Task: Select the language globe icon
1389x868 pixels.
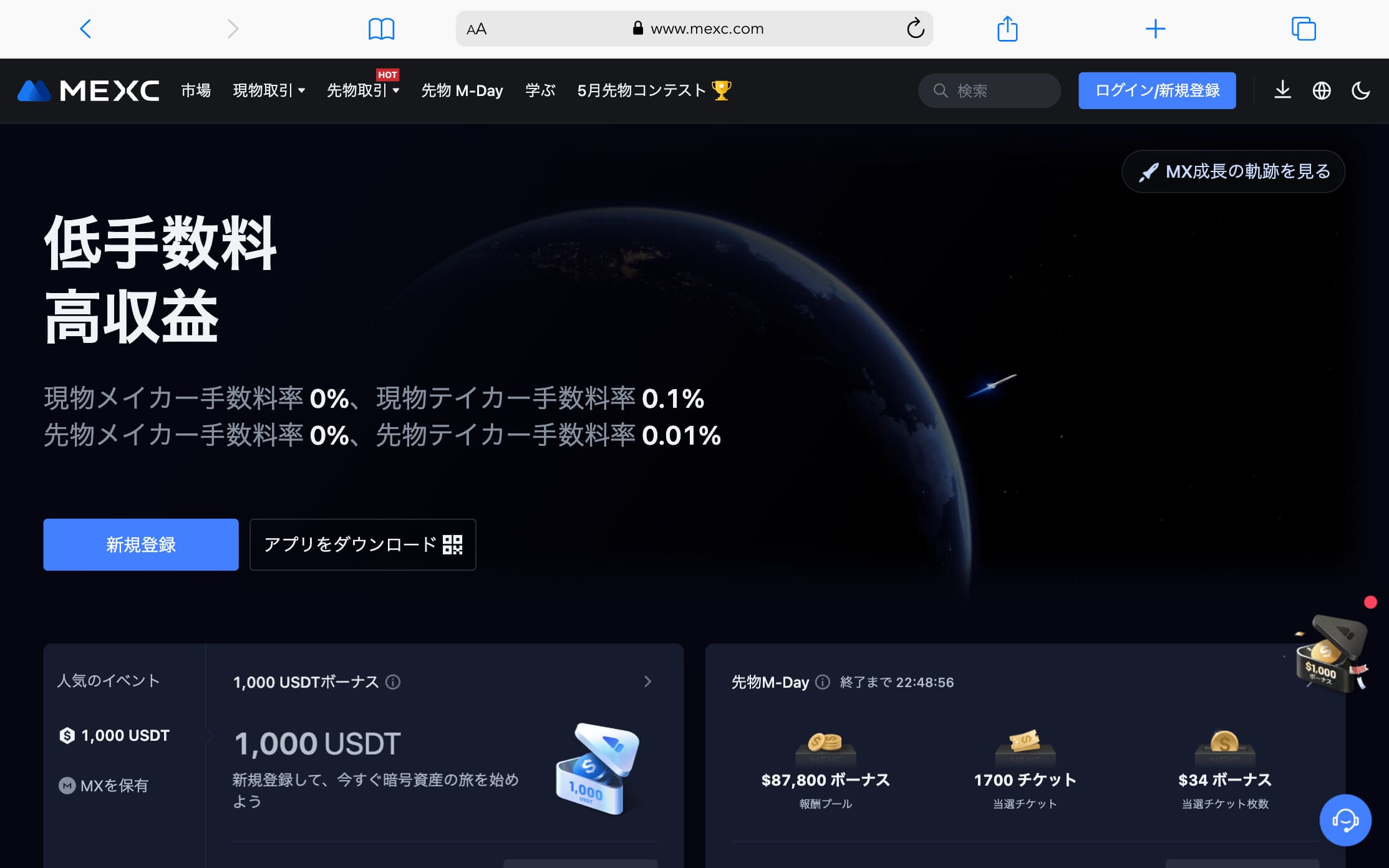Action: 1321,90
